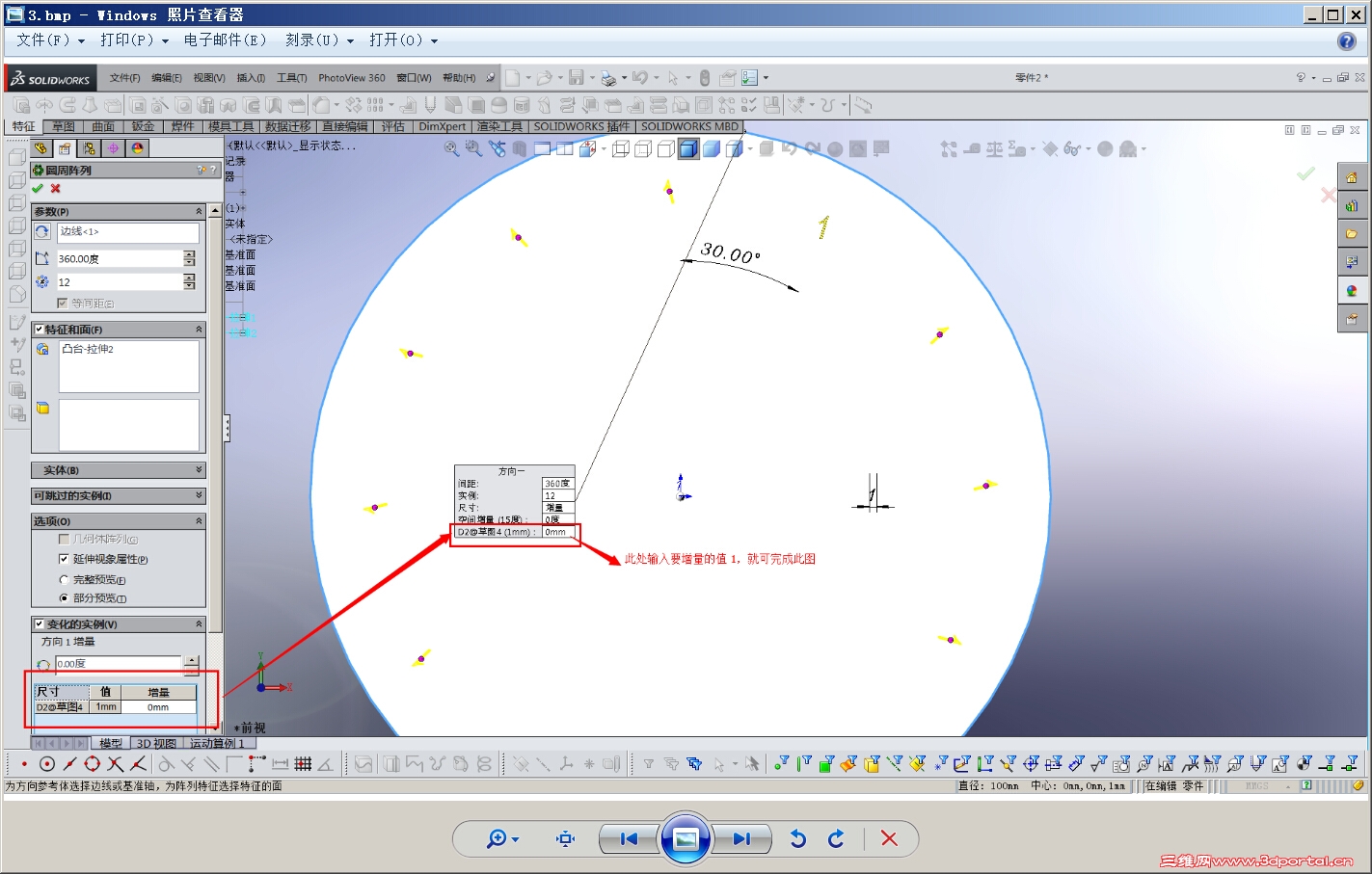The image size is (1372, 874).
Task: Select the Shaded With Edges display icon
Action: (x=688, y=148)
